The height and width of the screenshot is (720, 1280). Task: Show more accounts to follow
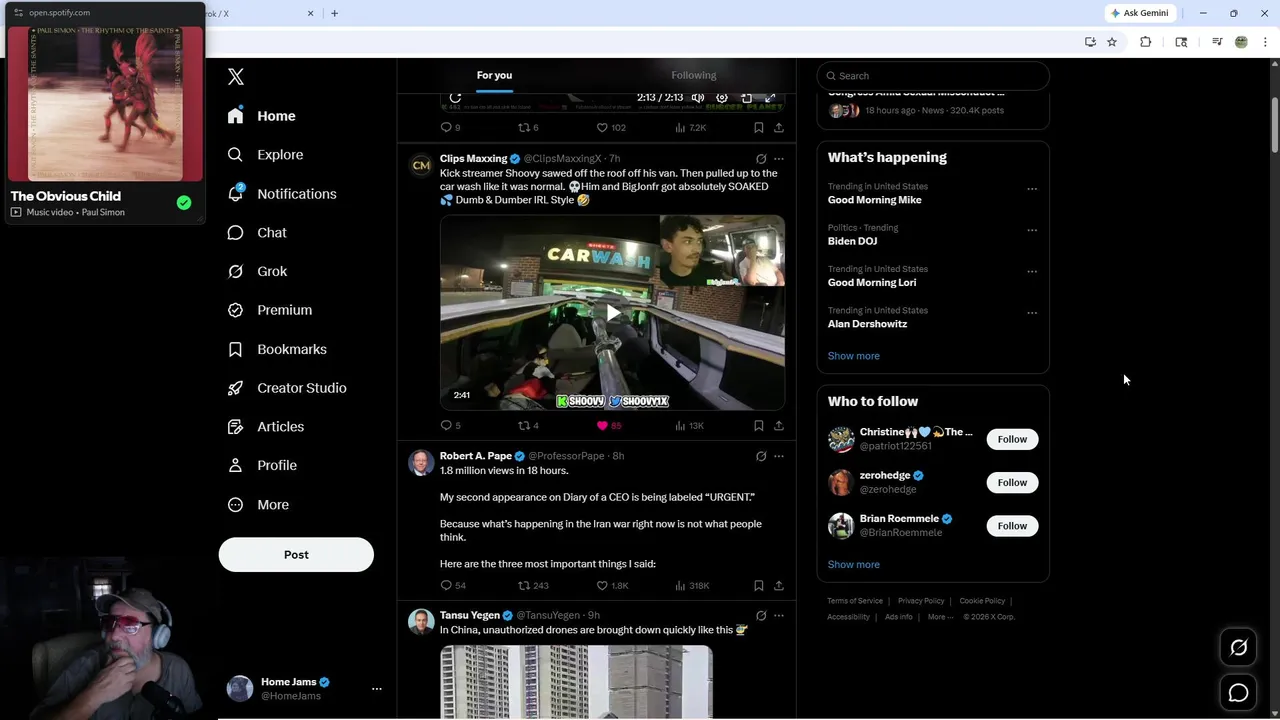tap(854, 564)
